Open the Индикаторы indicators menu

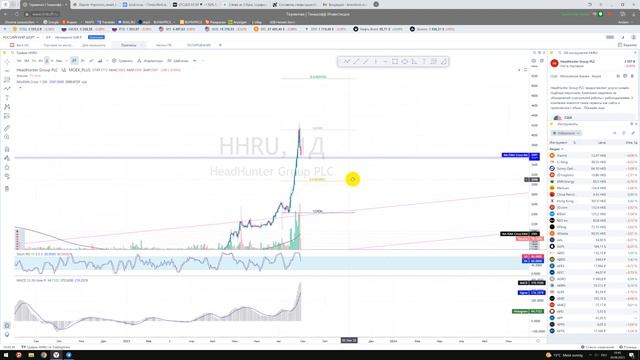tap(150, 61)
